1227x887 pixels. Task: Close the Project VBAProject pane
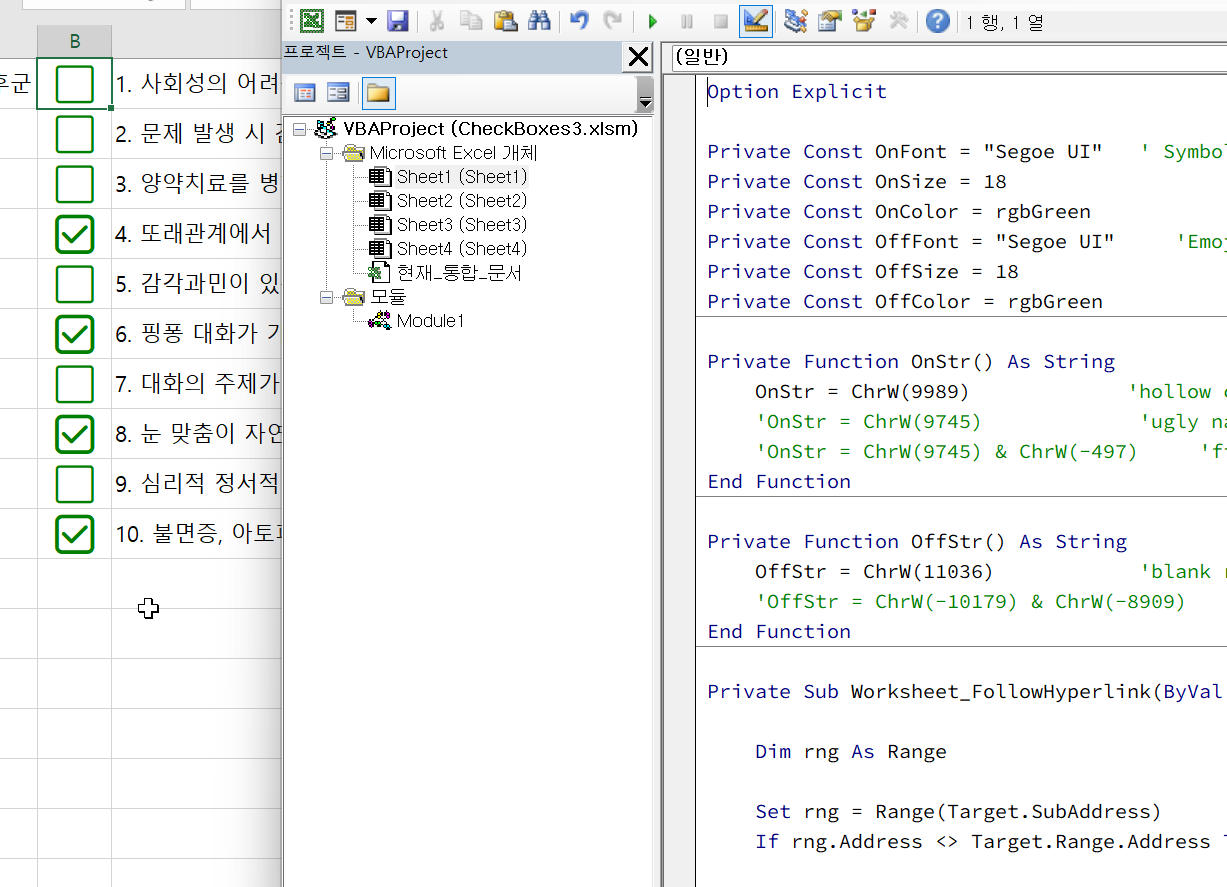click(638, 57)
